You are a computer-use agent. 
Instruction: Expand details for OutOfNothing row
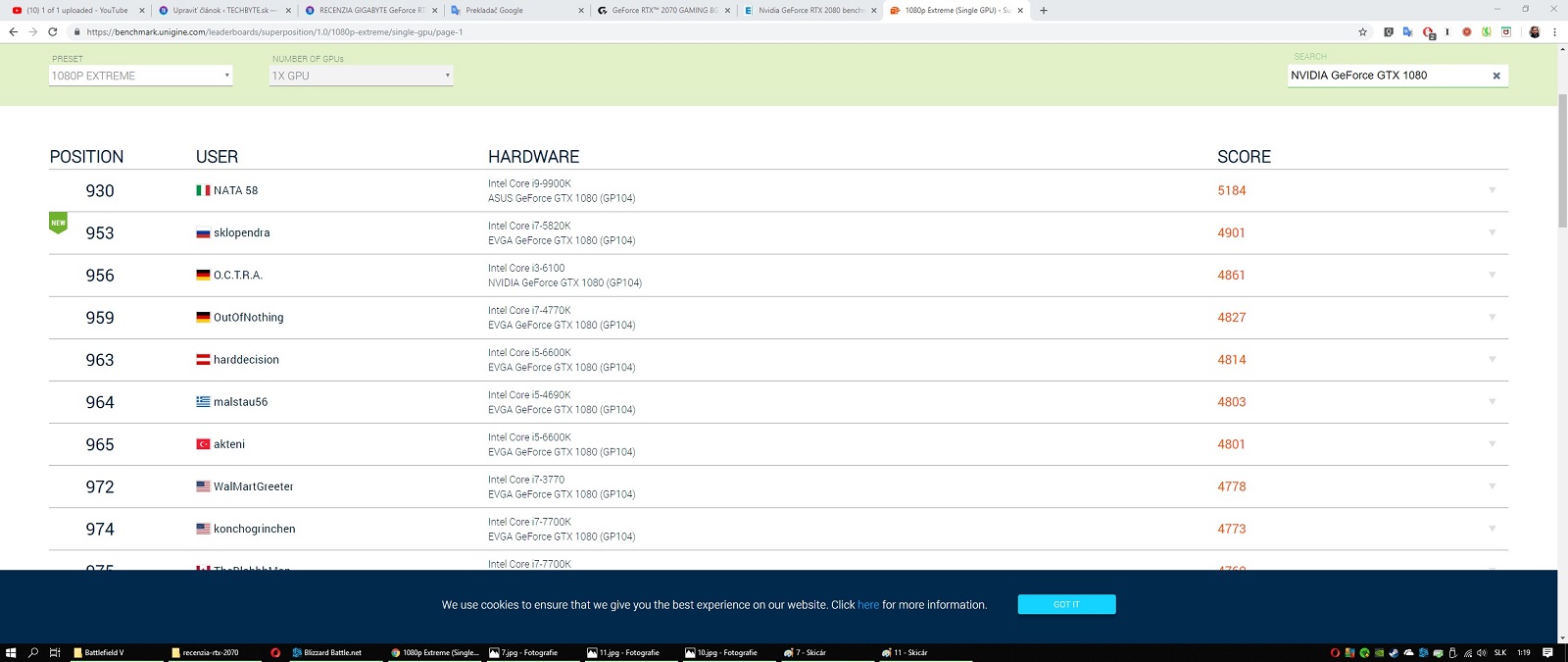click(1492, 317)
